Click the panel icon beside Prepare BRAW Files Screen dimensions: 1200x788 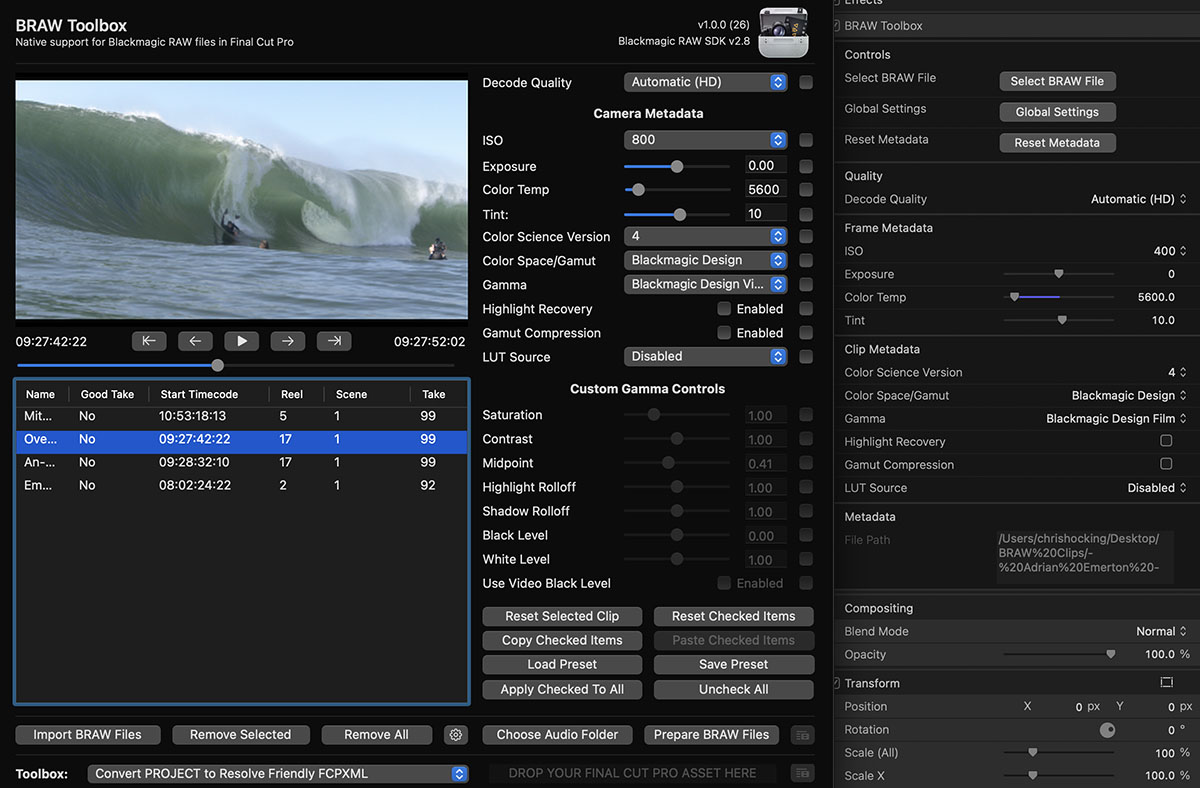[x=801, y=734]
